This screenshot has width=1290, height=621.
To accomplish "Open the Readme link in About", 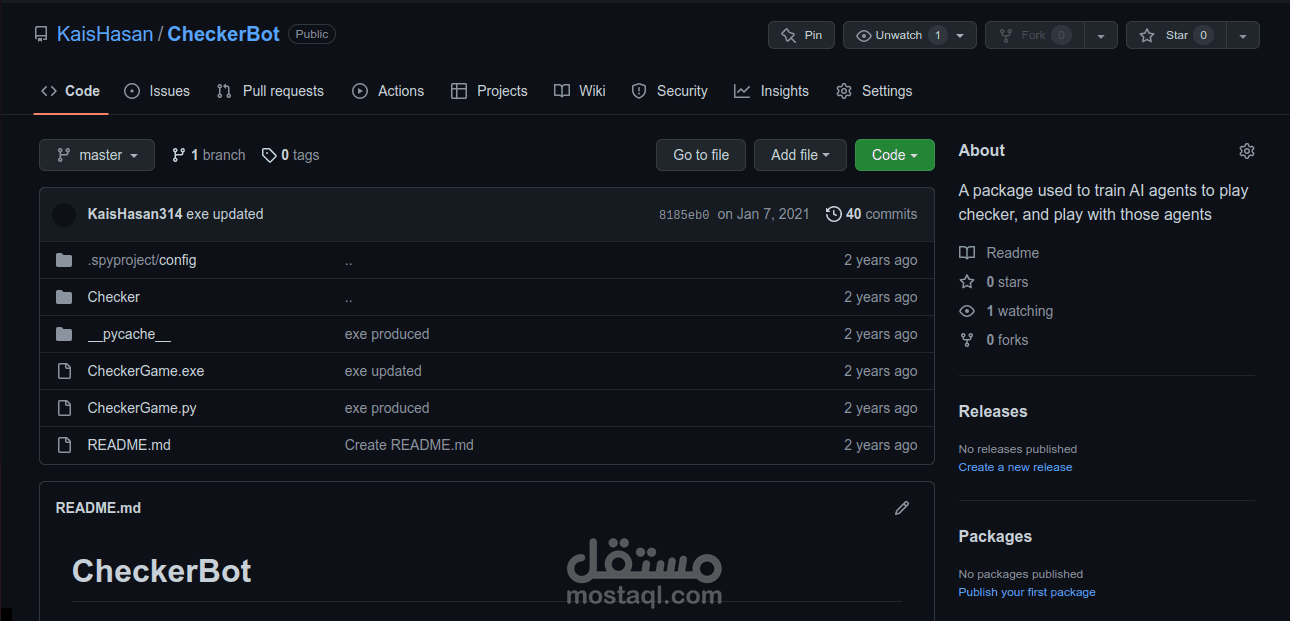I will click(x=999, y=253).
